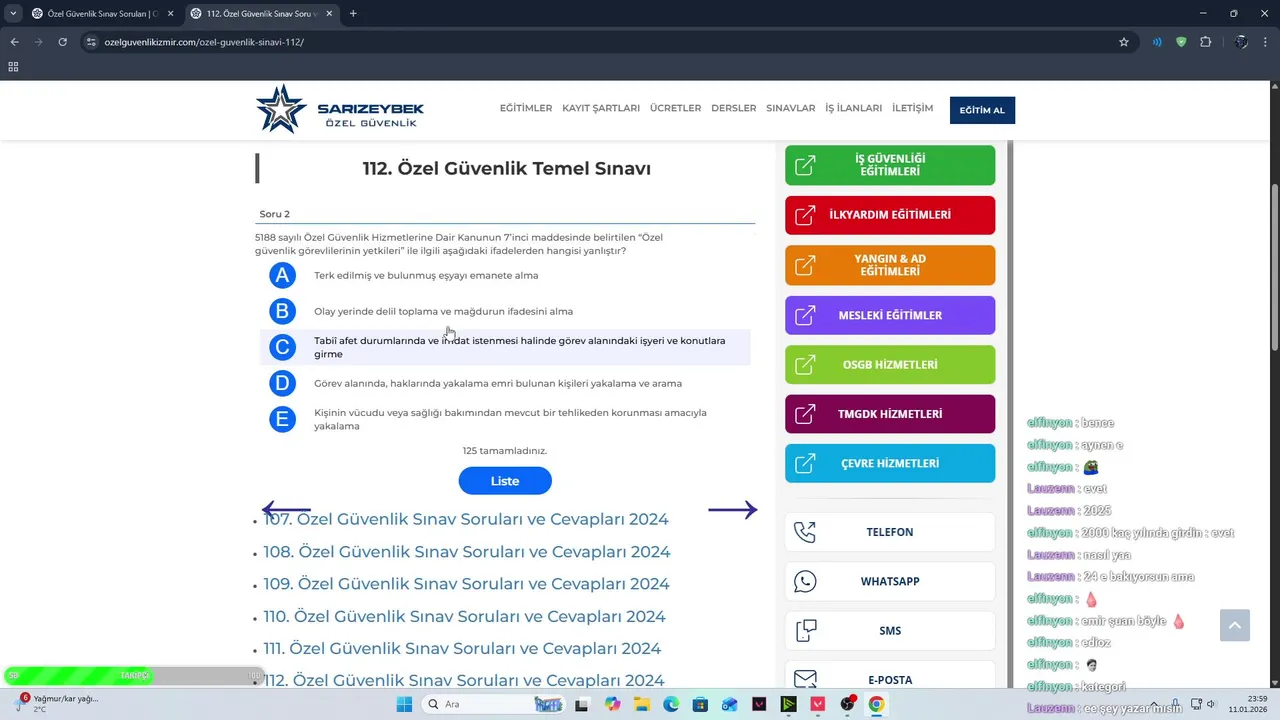Click the İlkyardım Eğitimleri external-link icon
Viewport: 1280px width, 720px height.
805,215
